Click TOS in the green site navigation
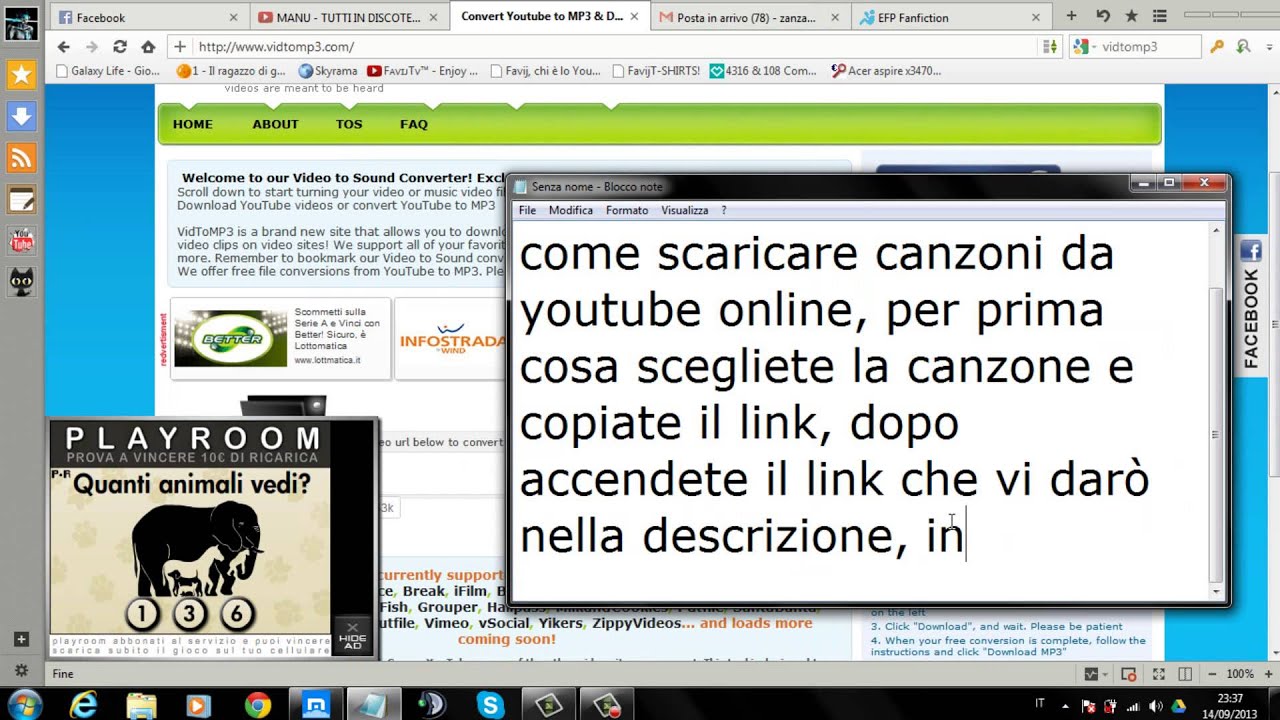The image size is (1280, 720). click(349, 124)
